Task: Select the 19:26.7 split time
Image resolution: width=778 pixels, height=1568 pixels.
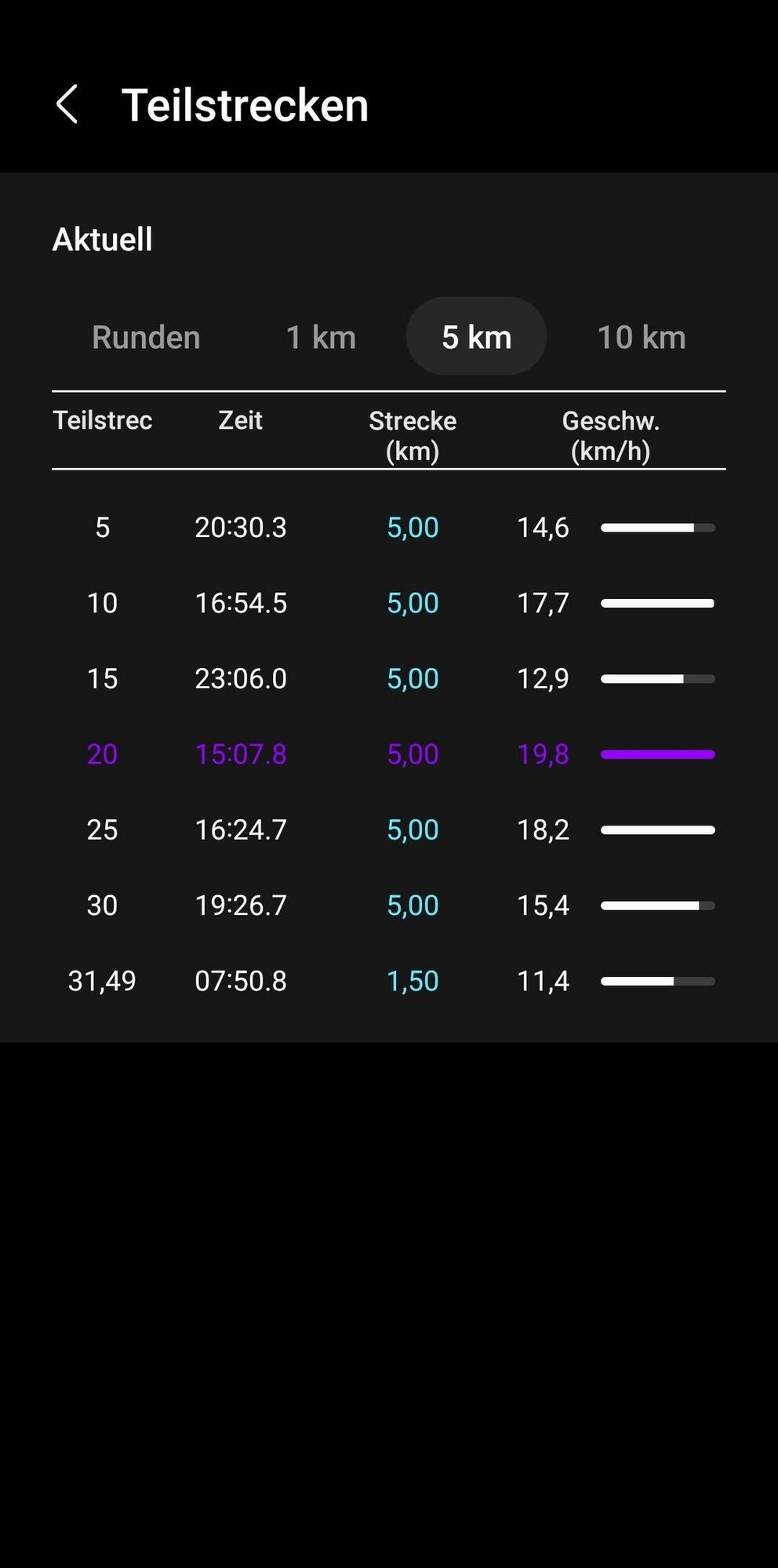Action: coord(241,906)
